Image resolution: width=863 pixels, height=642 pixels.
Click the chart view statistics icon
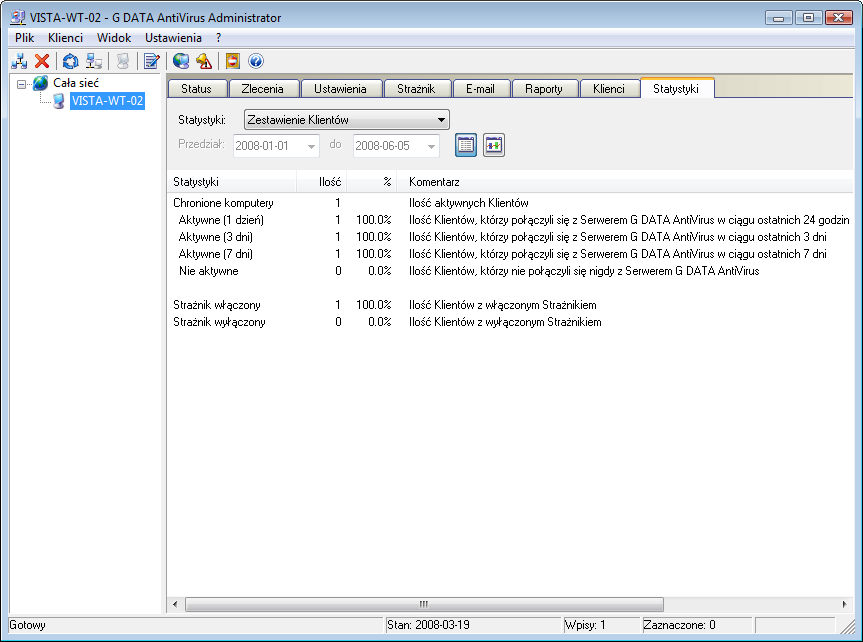click(x=494, y=145)
